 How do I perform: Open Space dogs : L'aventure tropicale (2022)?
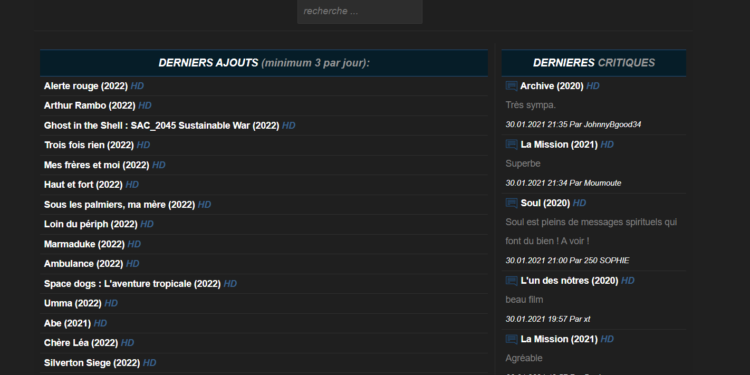click(x=132, y=284)
